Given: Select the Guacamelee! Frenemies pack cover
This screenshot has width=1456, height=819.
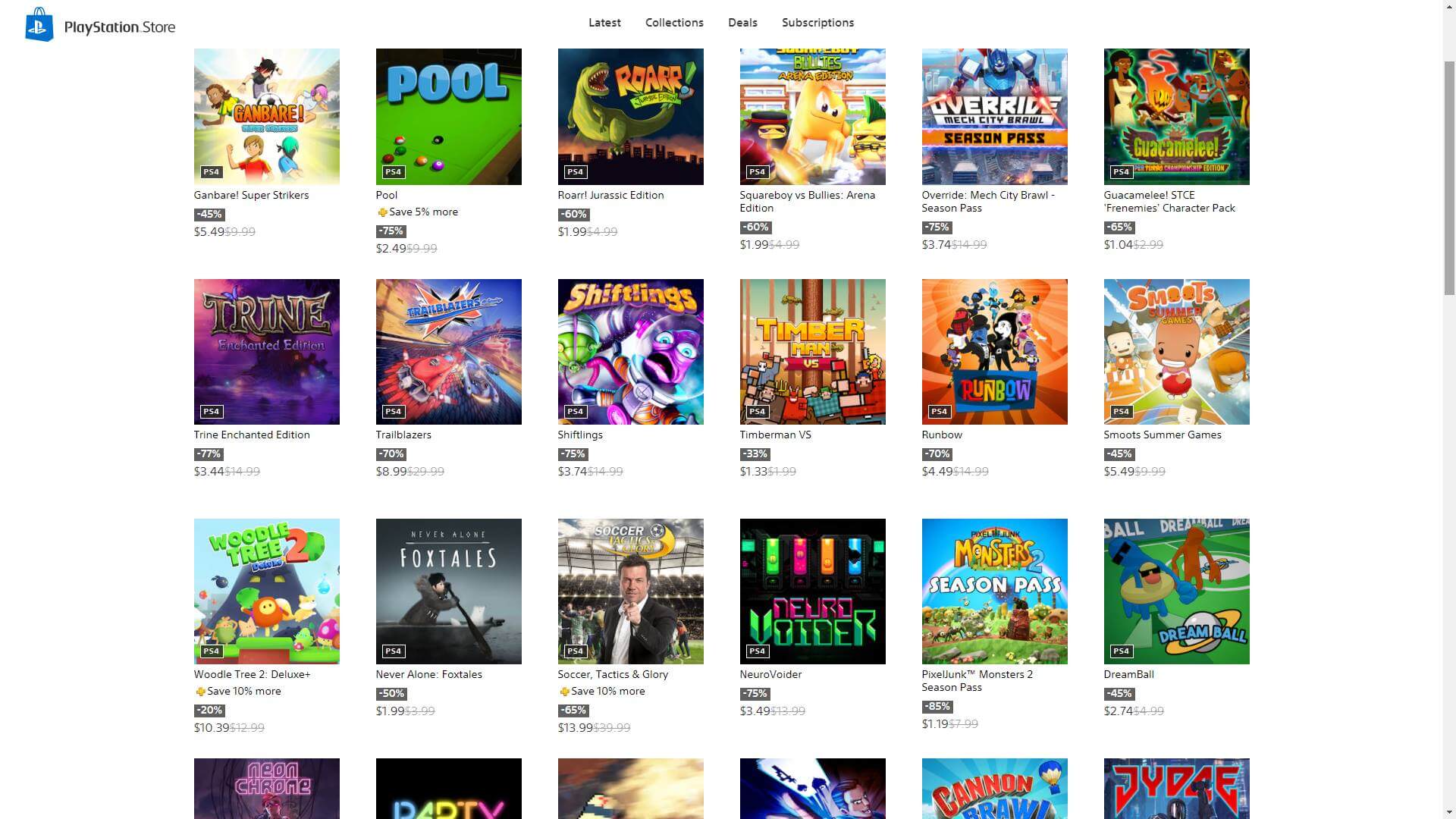Looking at the screenshot, I should (1176, 116).
